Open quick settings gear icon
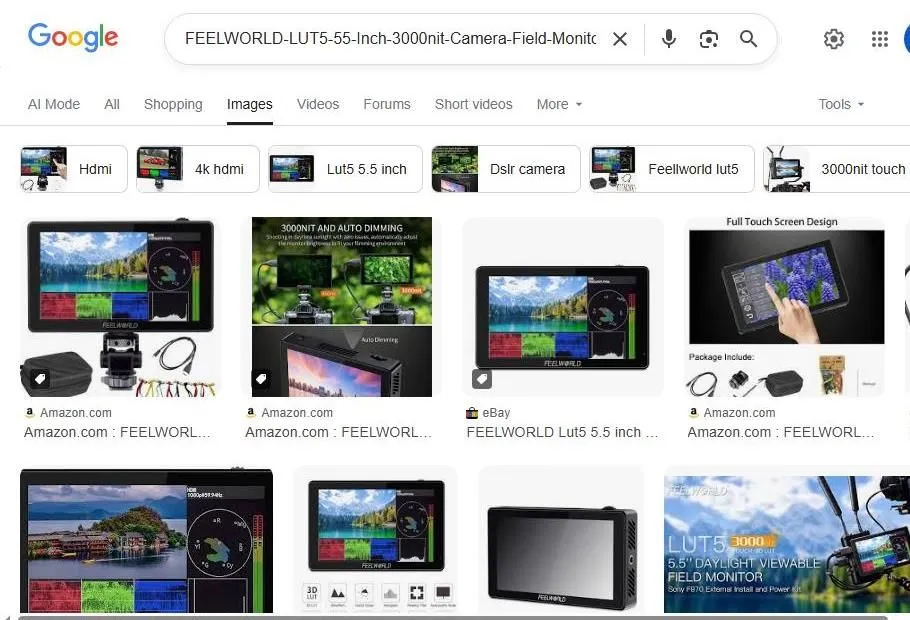Viewport: 910px width, 620px height. point(834,39)
